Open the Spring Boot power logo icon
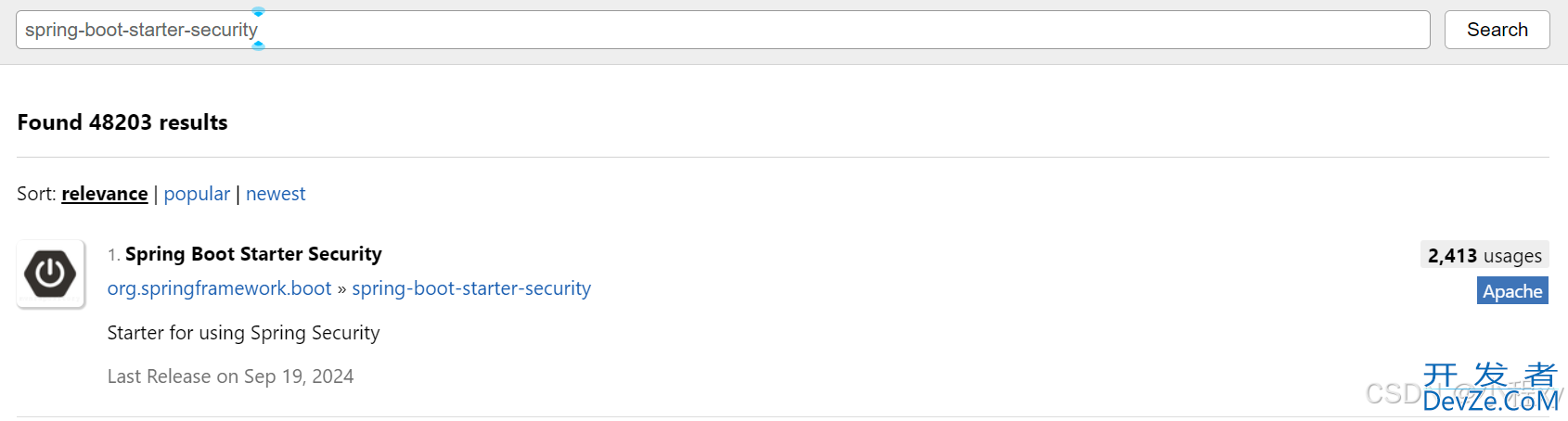The width and height of the screenshot is (1568, 421). 51,274
